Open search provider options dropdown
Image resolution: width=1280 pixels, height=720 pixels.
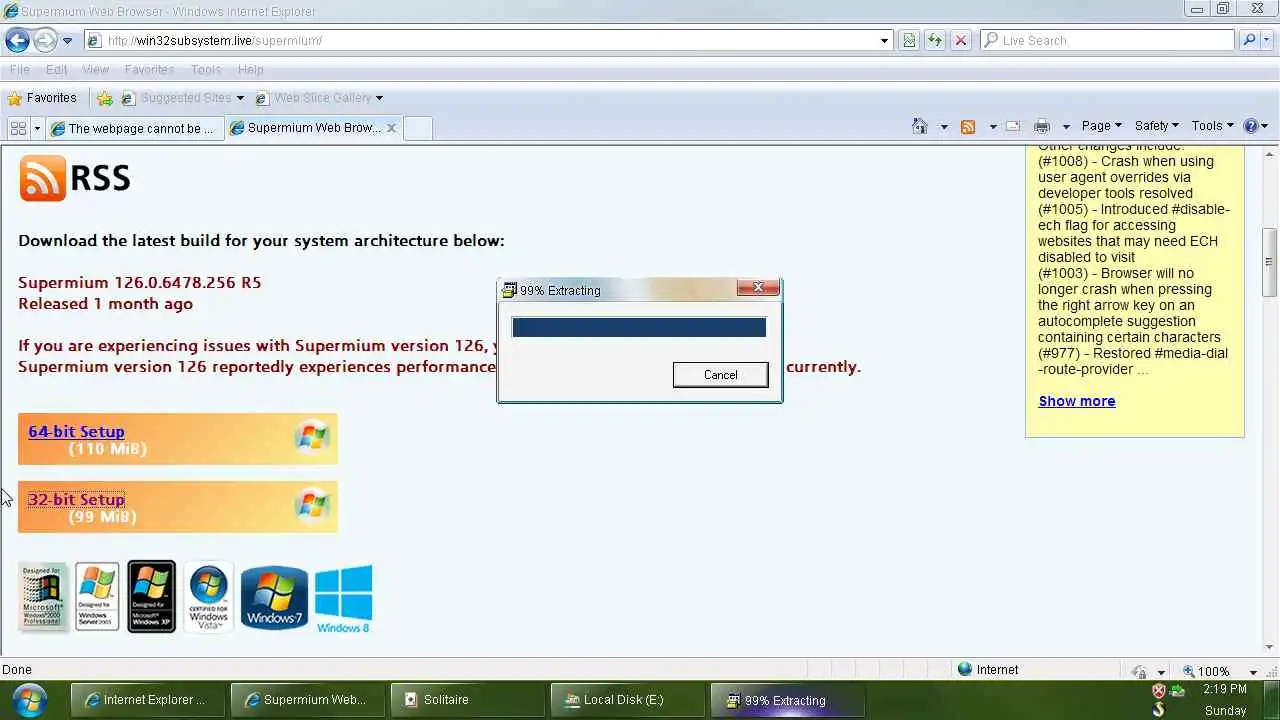tap(1266, 41)
